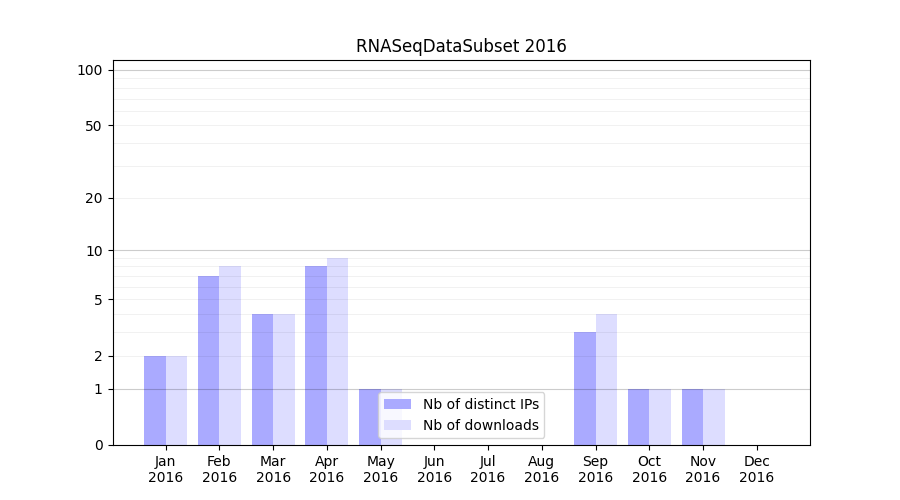Select the February downloads bar

[x=230, y=355]
